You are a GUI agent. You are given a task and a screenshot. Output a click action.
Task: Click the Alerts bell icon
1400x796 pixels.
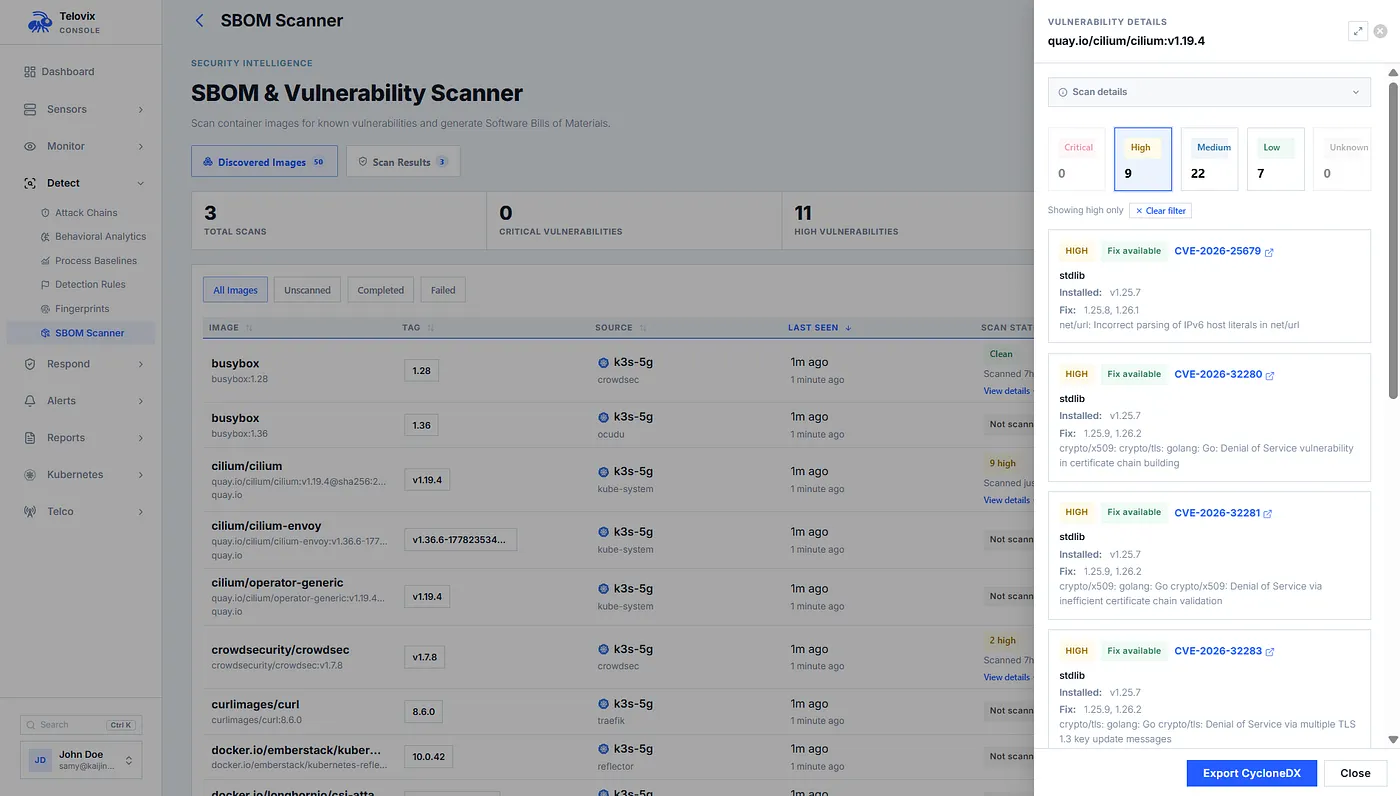(x=30, y=401)
